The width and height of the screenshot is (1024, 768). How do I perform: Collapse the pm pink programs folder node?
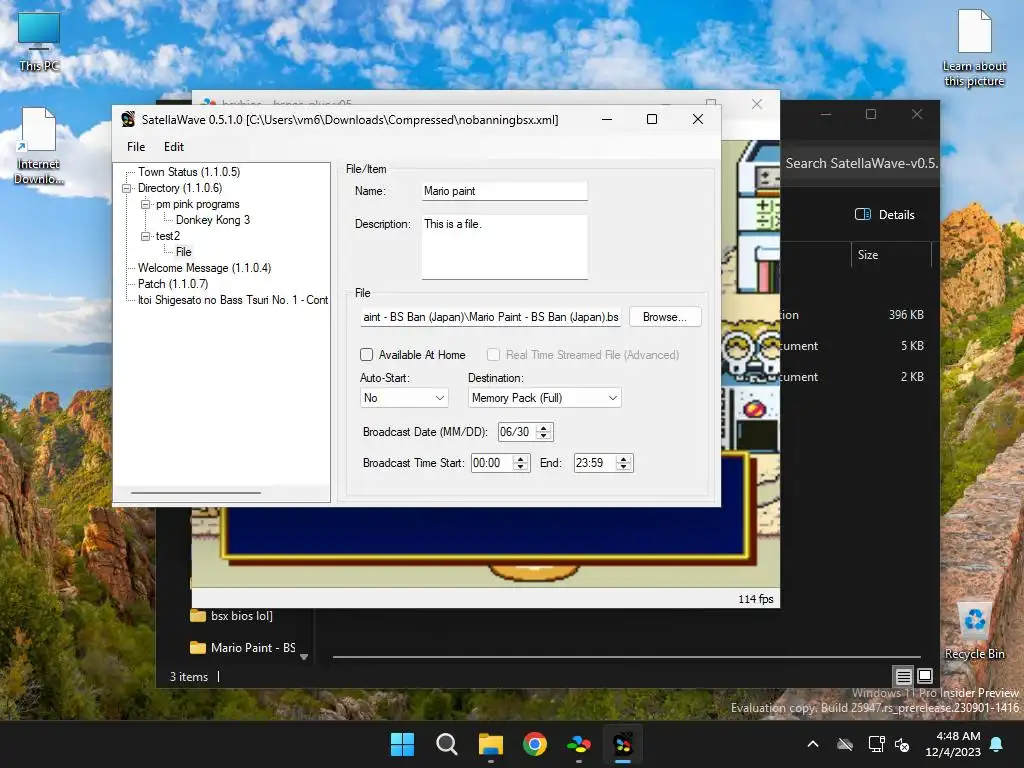coord(145,204)
